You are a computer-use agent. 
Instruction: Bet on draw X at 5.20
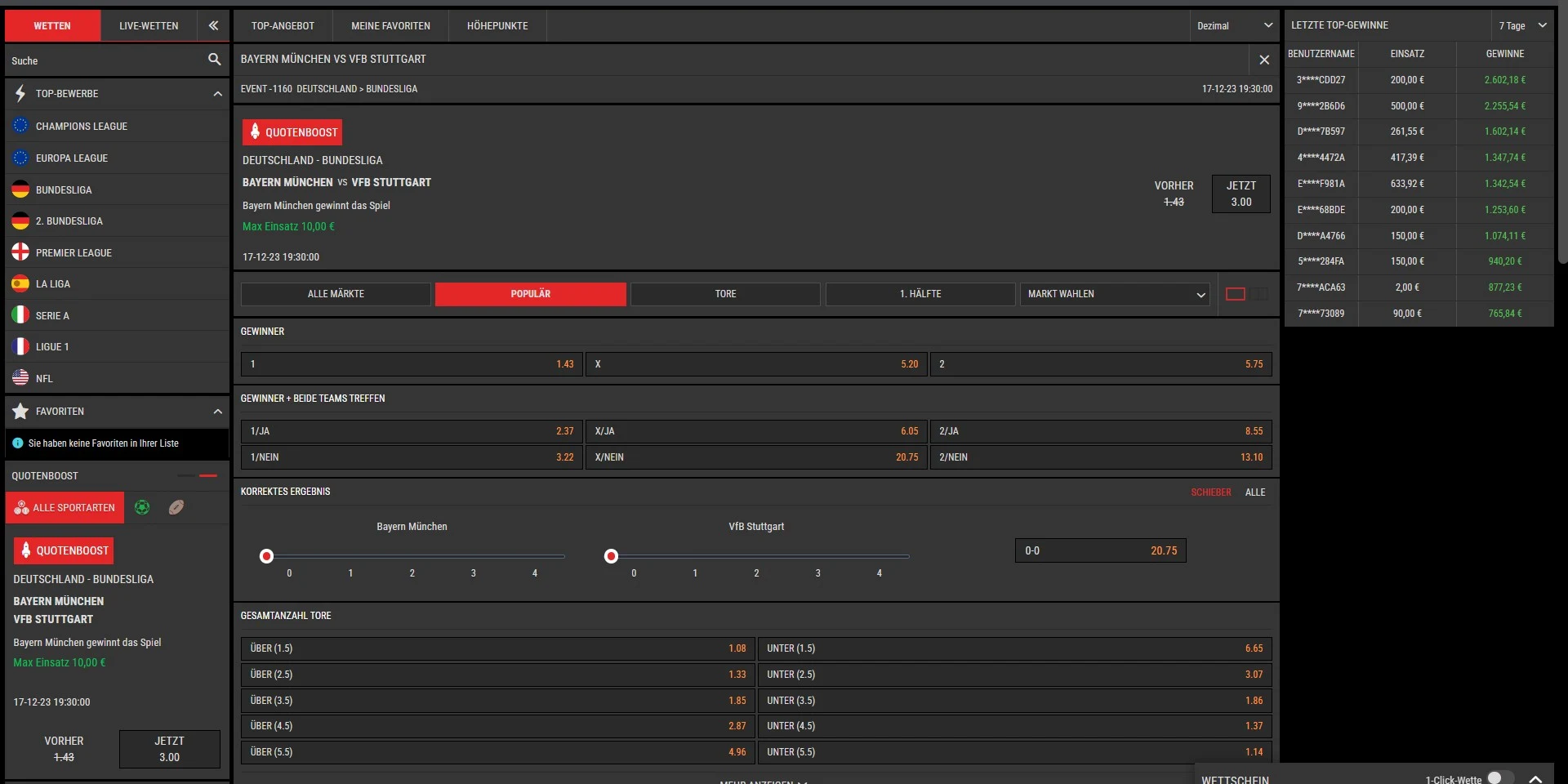(756, 364)
